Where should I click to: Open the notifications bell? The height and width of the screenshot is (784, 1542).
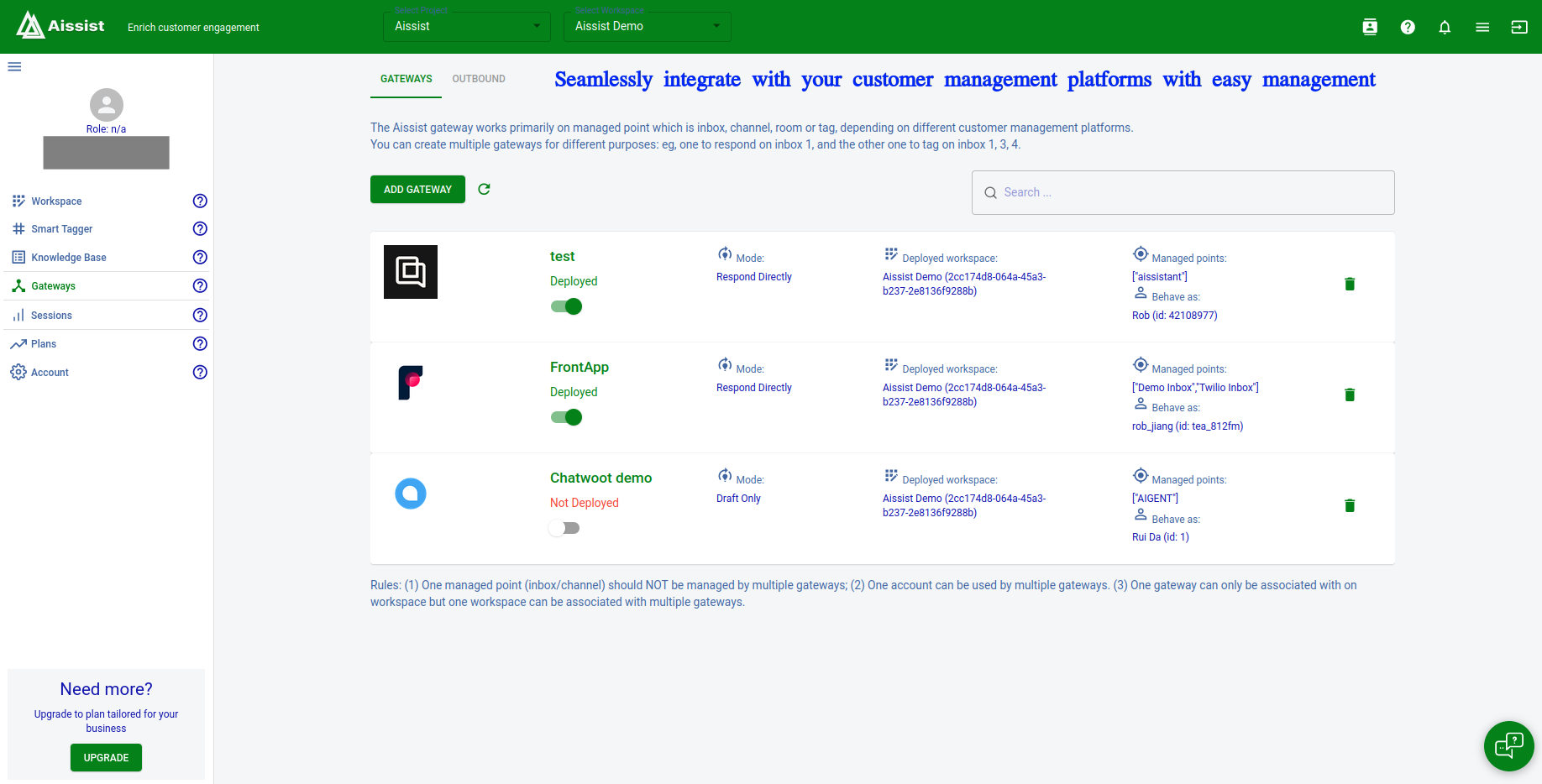[1445, 27]
